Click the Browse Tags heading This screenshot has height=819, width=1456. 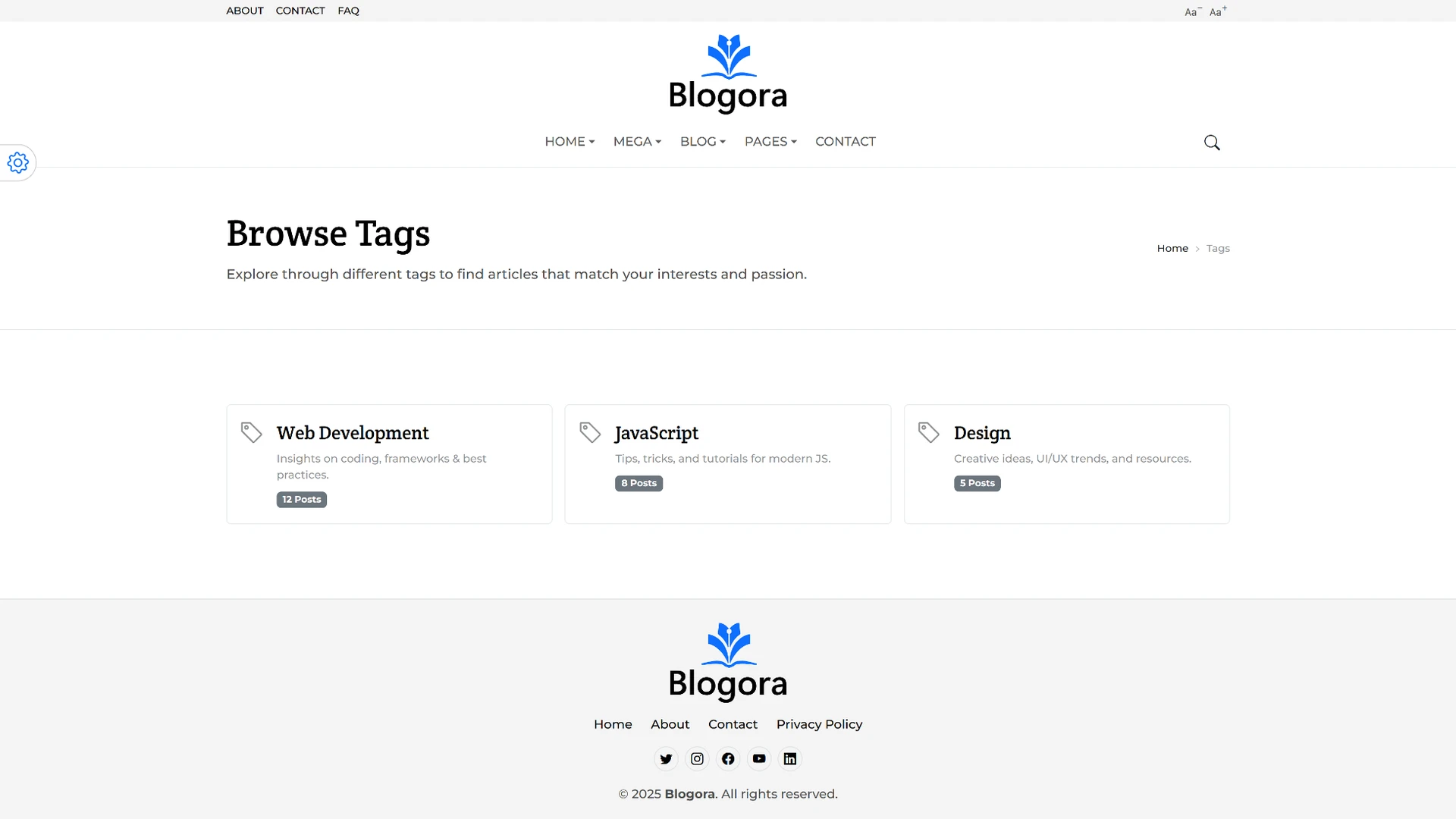tap(328, 234)
